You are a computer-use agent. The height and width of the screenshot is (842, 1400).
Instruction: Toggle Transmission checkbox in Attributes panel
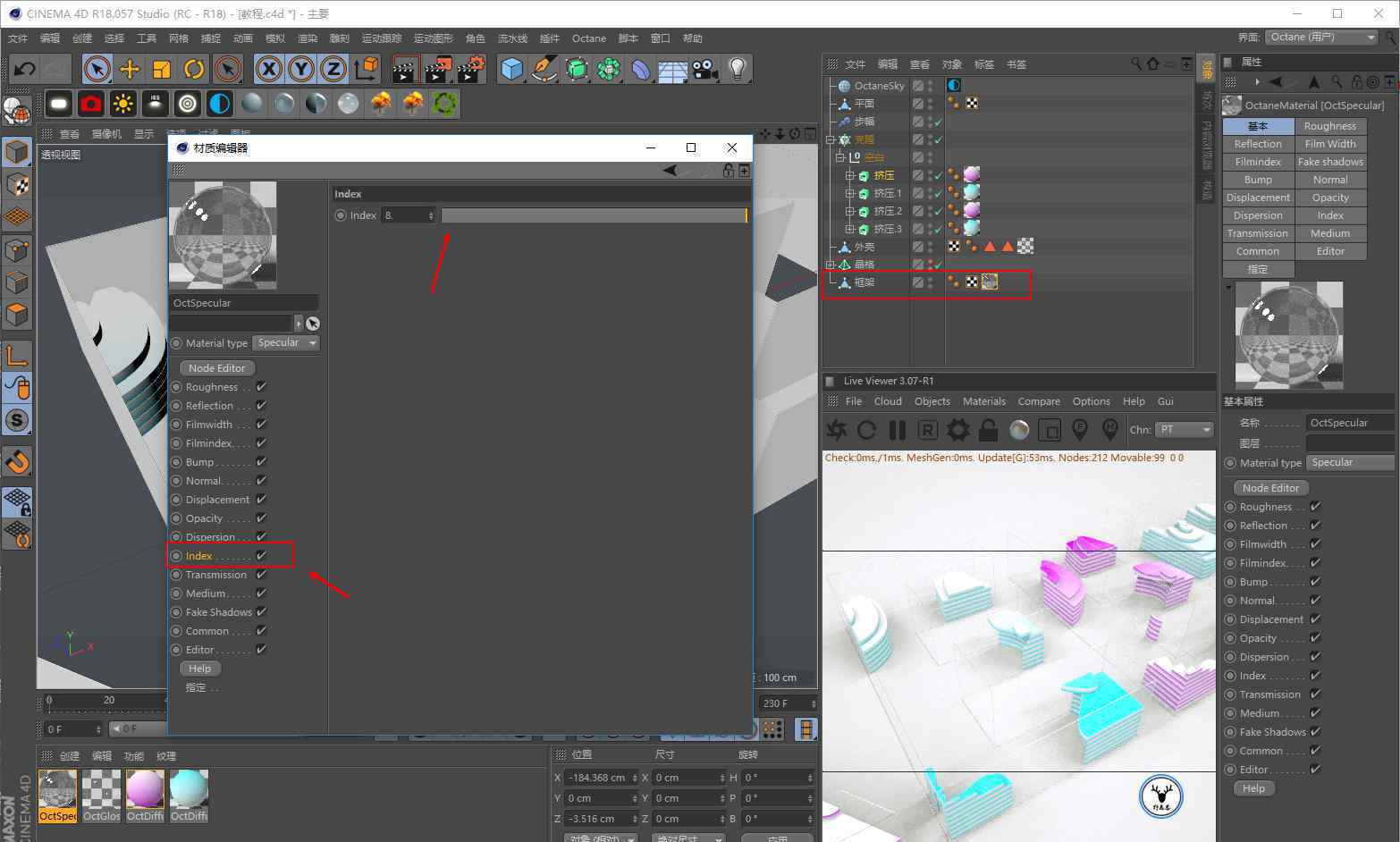point(1315,695)
